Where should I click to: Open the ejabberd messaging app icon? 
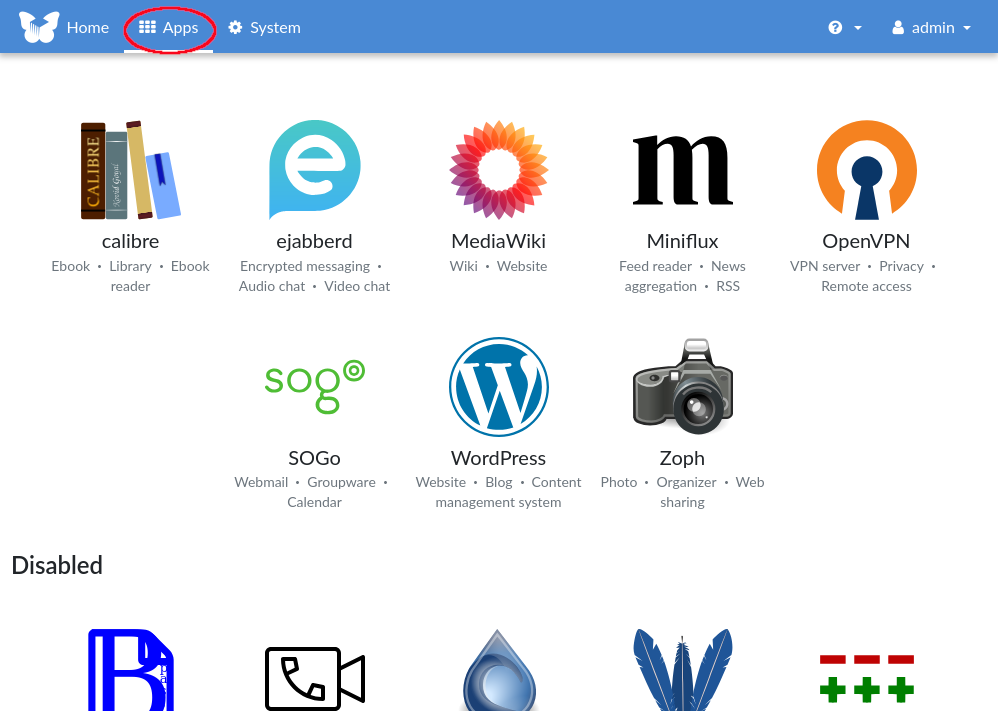(x=314, y=171)
